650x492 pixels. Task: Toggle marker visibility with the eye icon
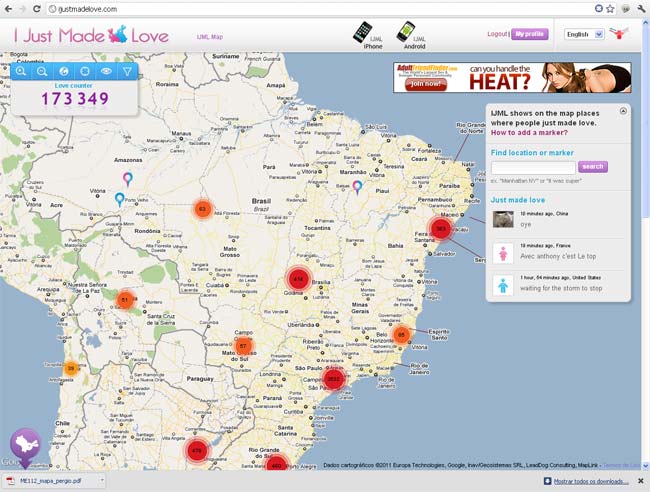[x=106, y=72]
